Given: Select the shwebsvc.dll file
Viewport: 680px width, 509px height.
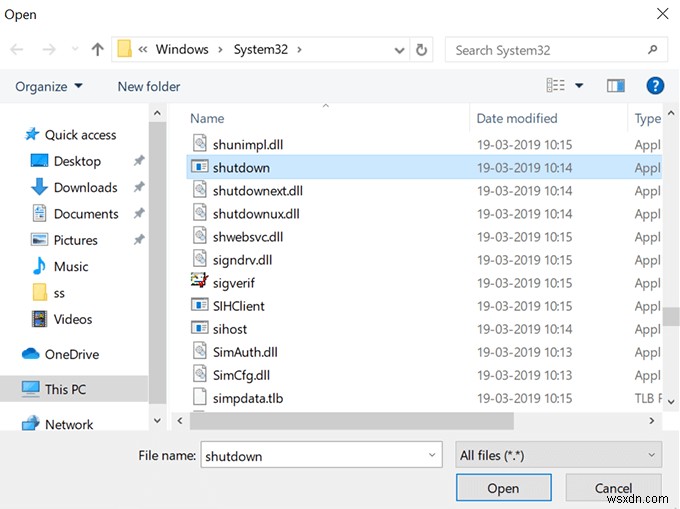Looking at the screenshot, I should [x=248, y=237].
